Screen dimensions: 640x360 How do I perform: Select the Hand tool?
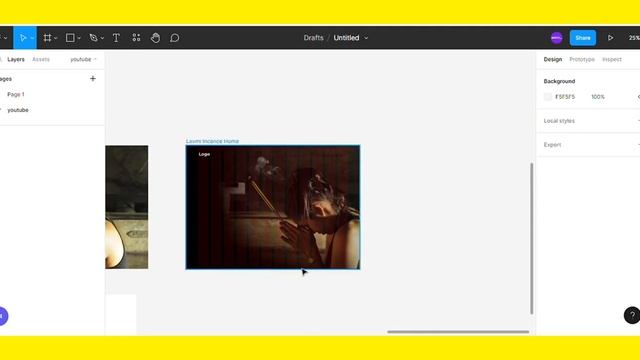pyautogui.click(x=156, y=38)
